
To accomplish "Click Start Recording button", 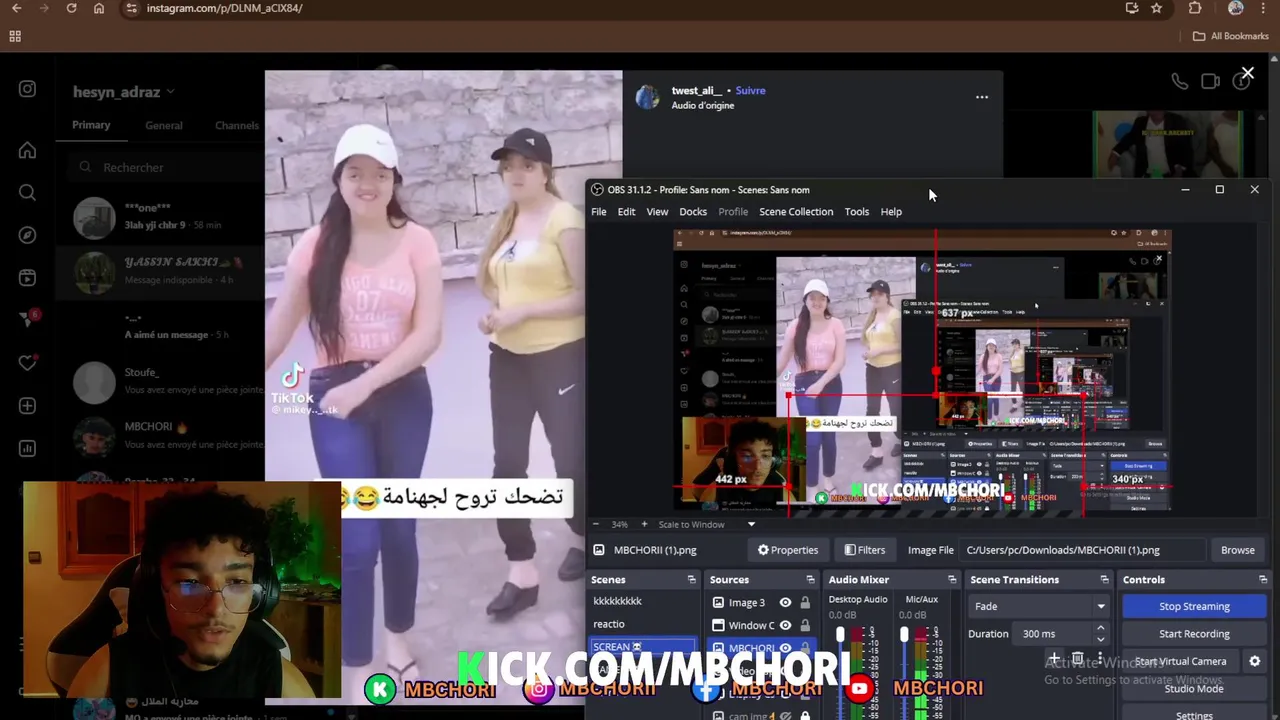I will tap(1194, 634).
